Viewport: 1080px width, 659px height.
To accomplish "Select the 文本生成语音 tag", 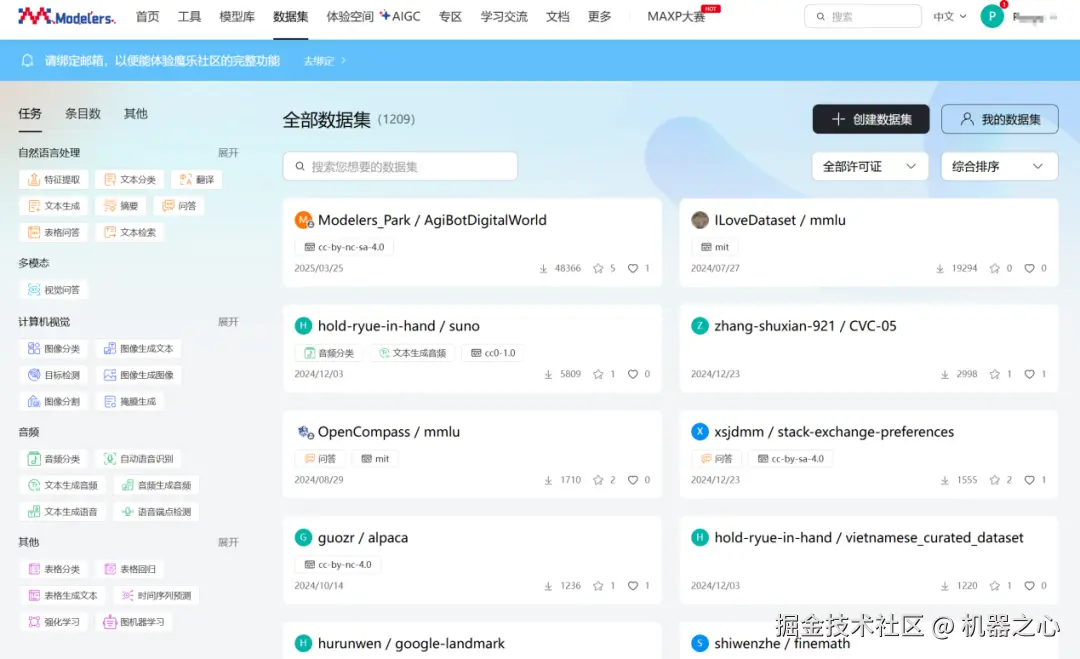I will [63, 512].
